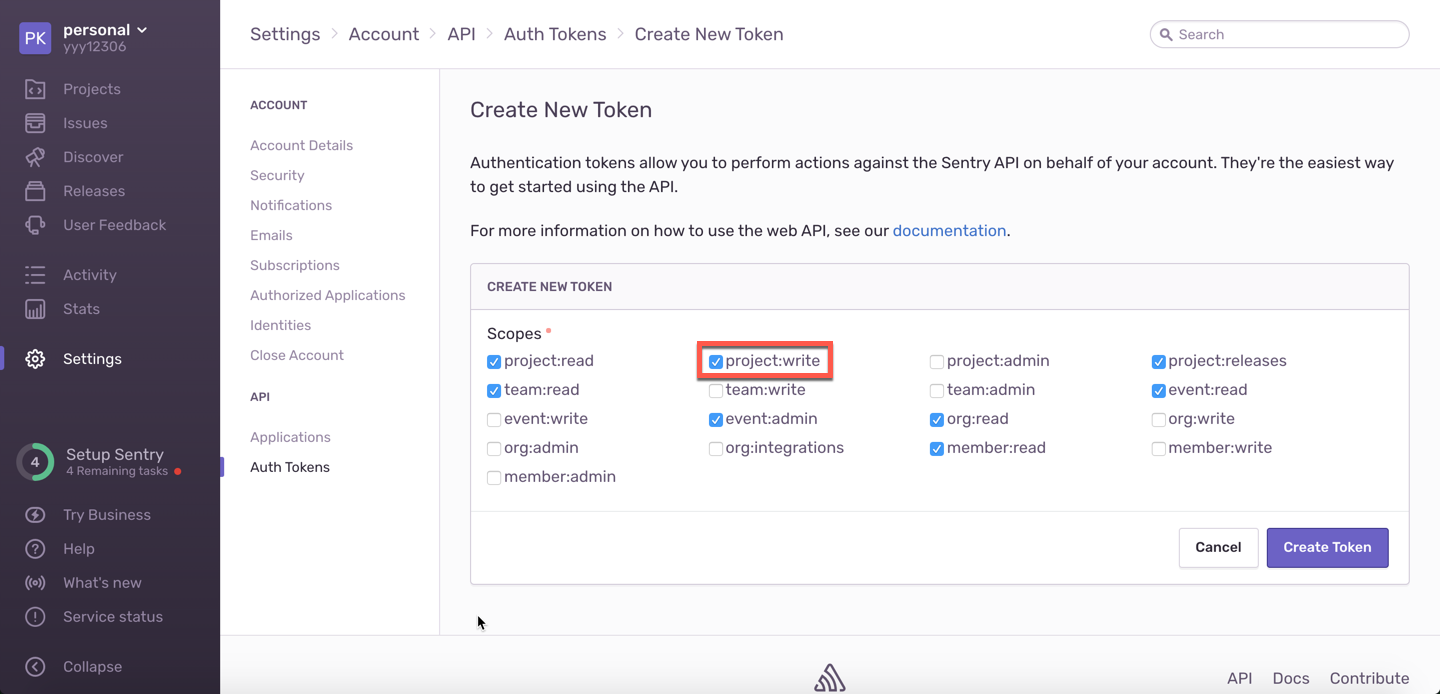Click into the Search field
1440x694 pixels.
tap(1285, 34)
